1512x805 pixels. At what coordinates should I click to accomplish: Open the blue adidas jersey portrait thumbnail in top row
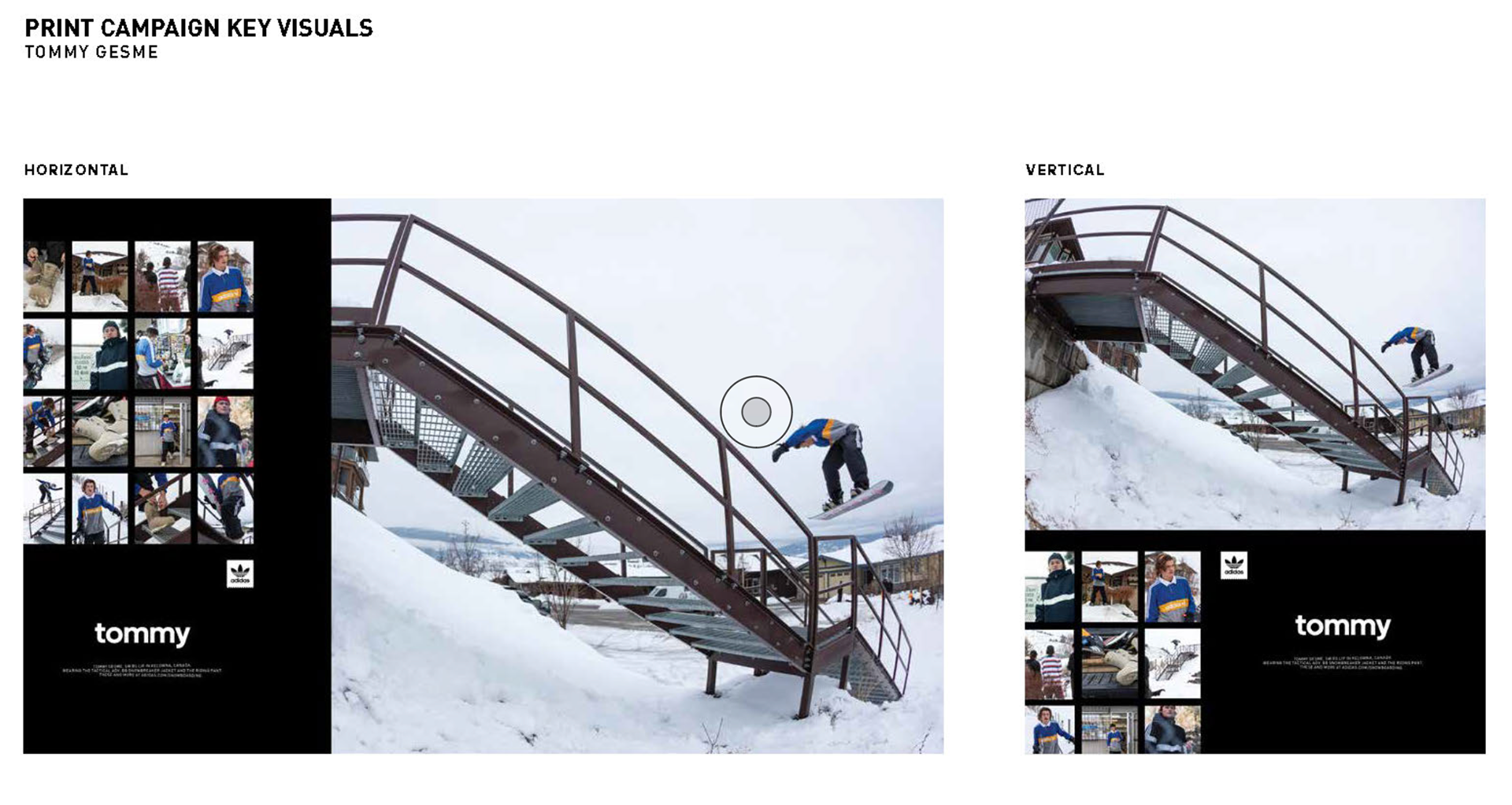pos(225,276)
